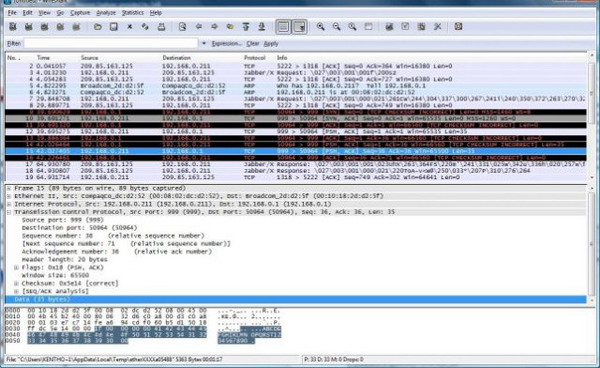Expand the Flags: 0x18 (PSH, ACK) node
600x368 pixels.
16,267
